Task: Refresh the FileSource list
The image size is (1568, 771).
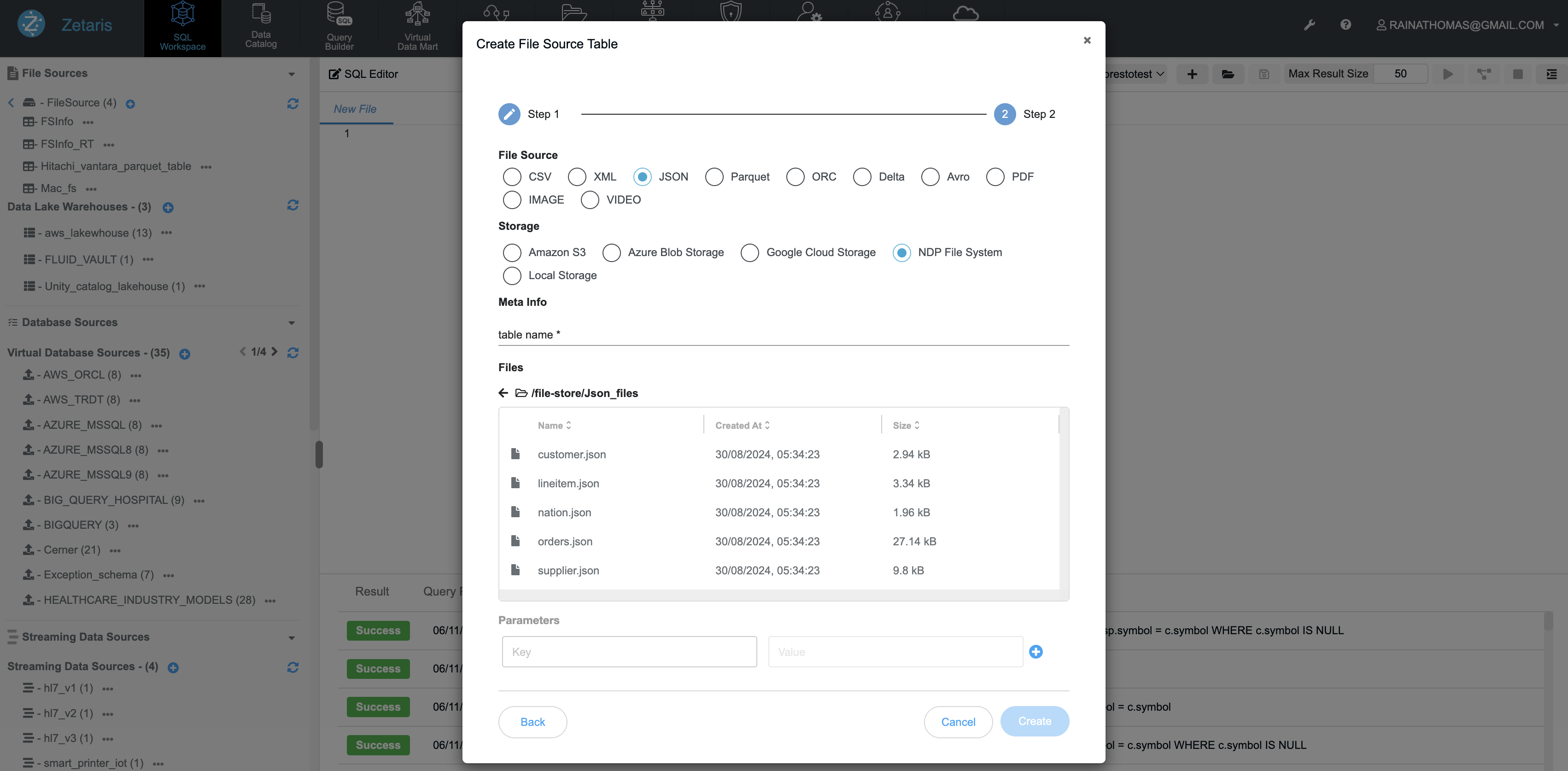Action: point(293,104)
